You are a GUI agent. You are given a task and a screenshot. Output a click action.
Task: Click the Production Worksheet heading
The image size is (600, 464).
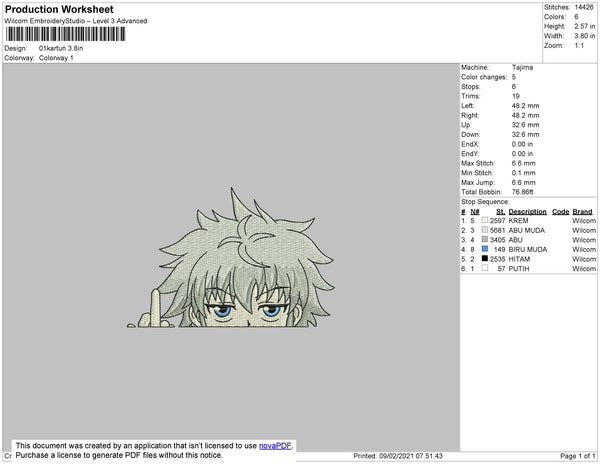[59, 9]
